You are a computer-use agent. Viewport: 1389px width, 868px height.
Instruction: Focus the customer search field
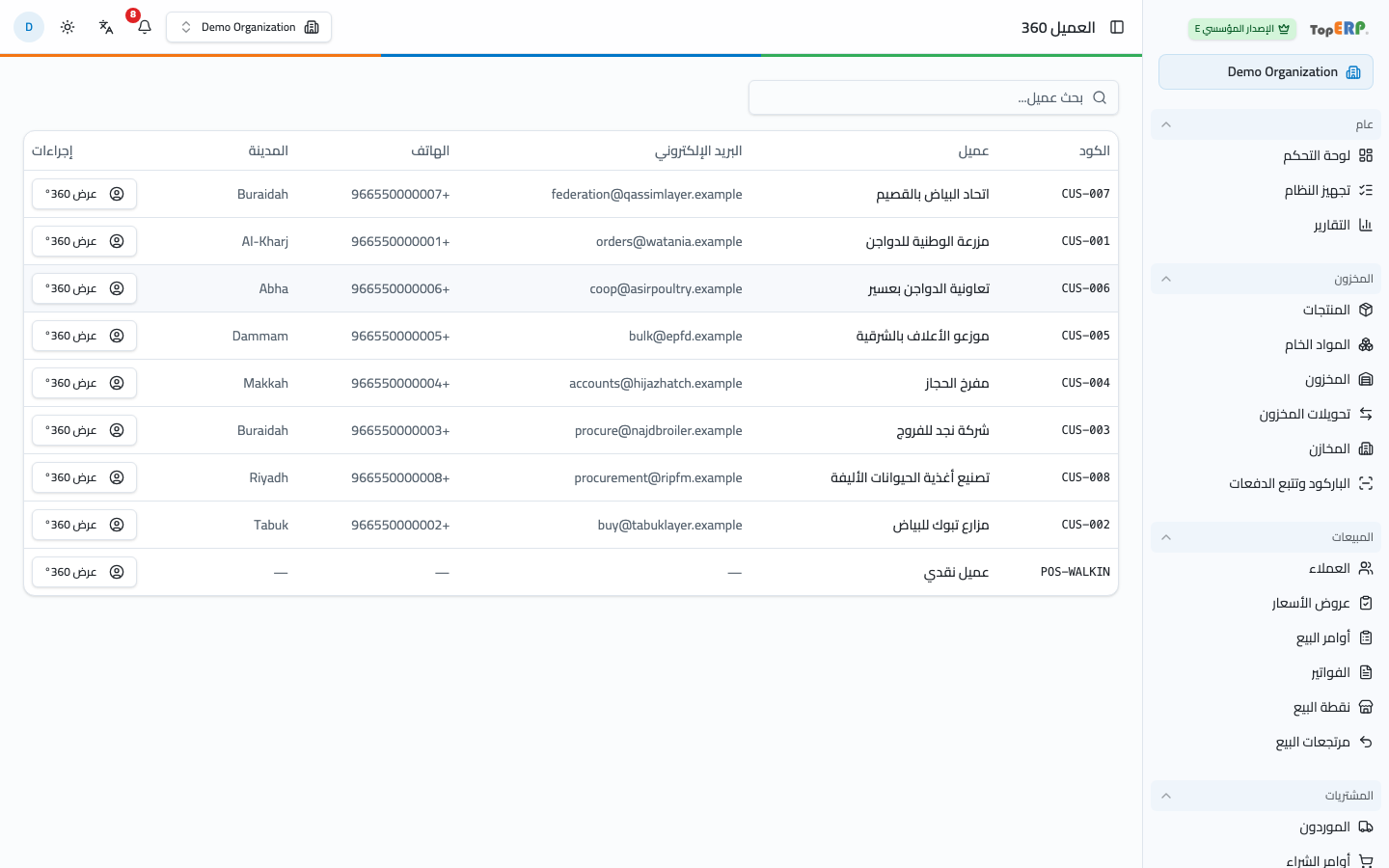pos(934,97)
